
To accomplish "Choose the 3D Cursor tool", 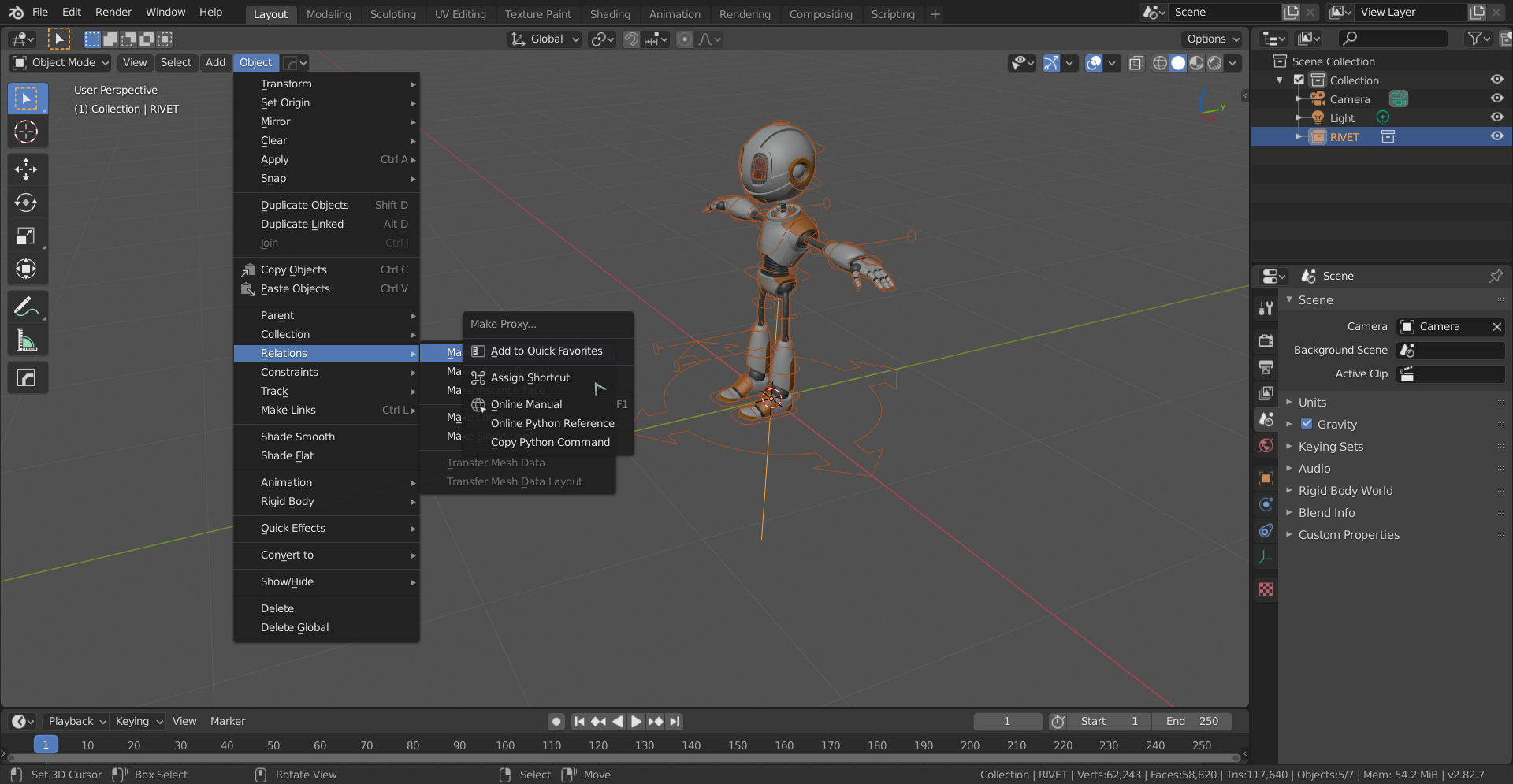I will (26, 132).
